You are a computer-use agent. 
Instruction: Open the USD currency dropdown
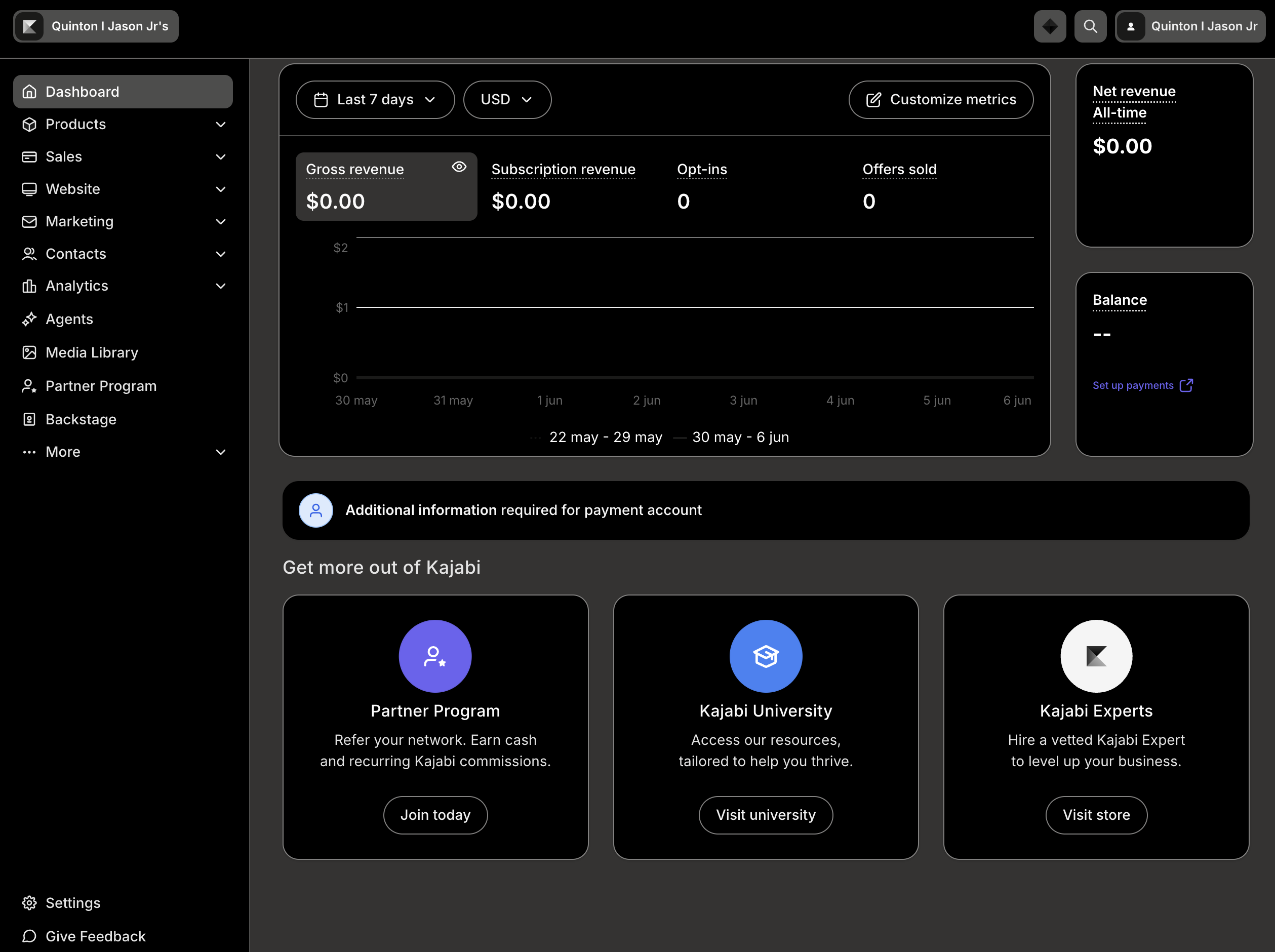click(507, 100)
